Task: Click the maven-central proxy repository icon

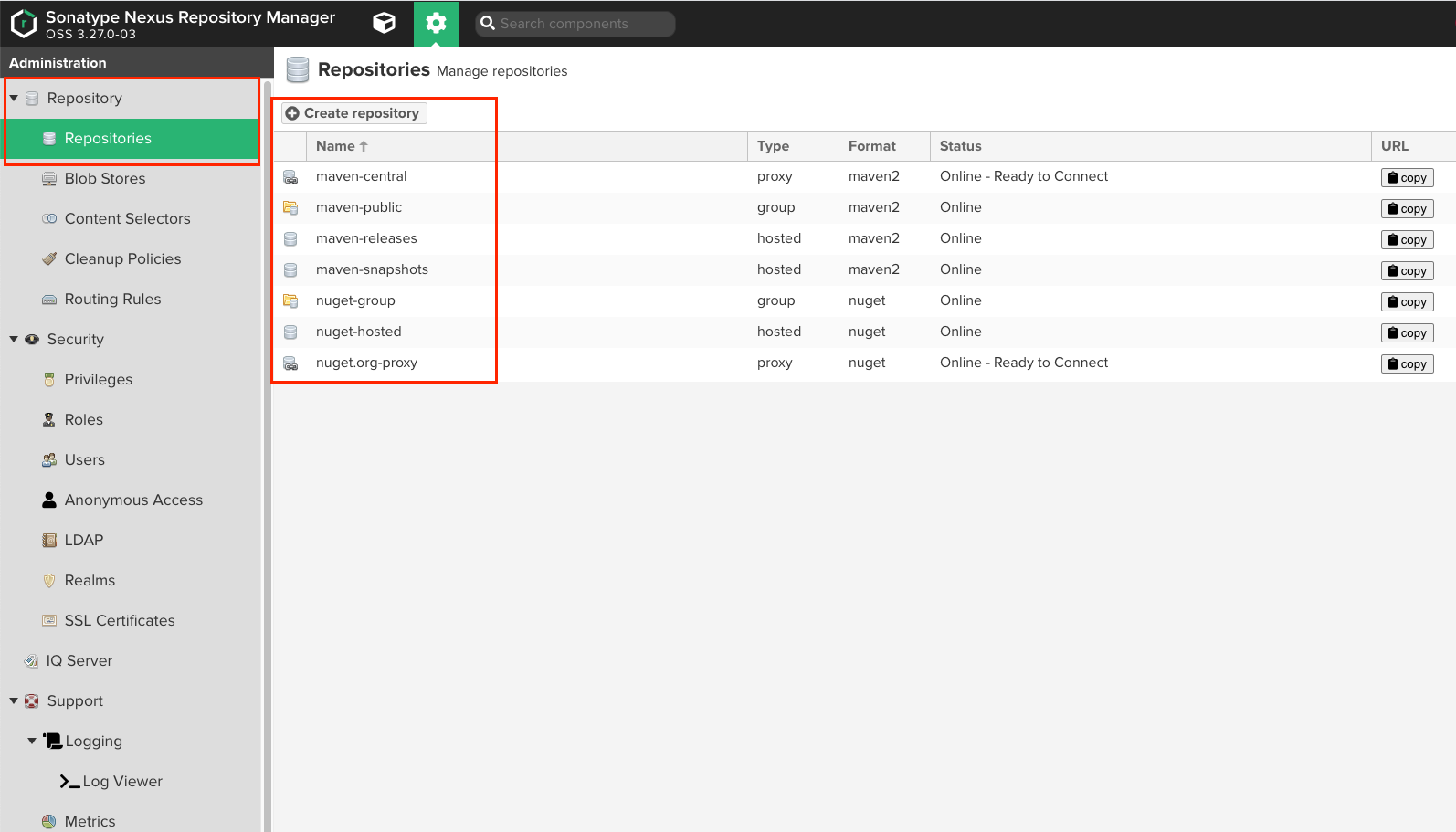Action: tap(290, 177)
